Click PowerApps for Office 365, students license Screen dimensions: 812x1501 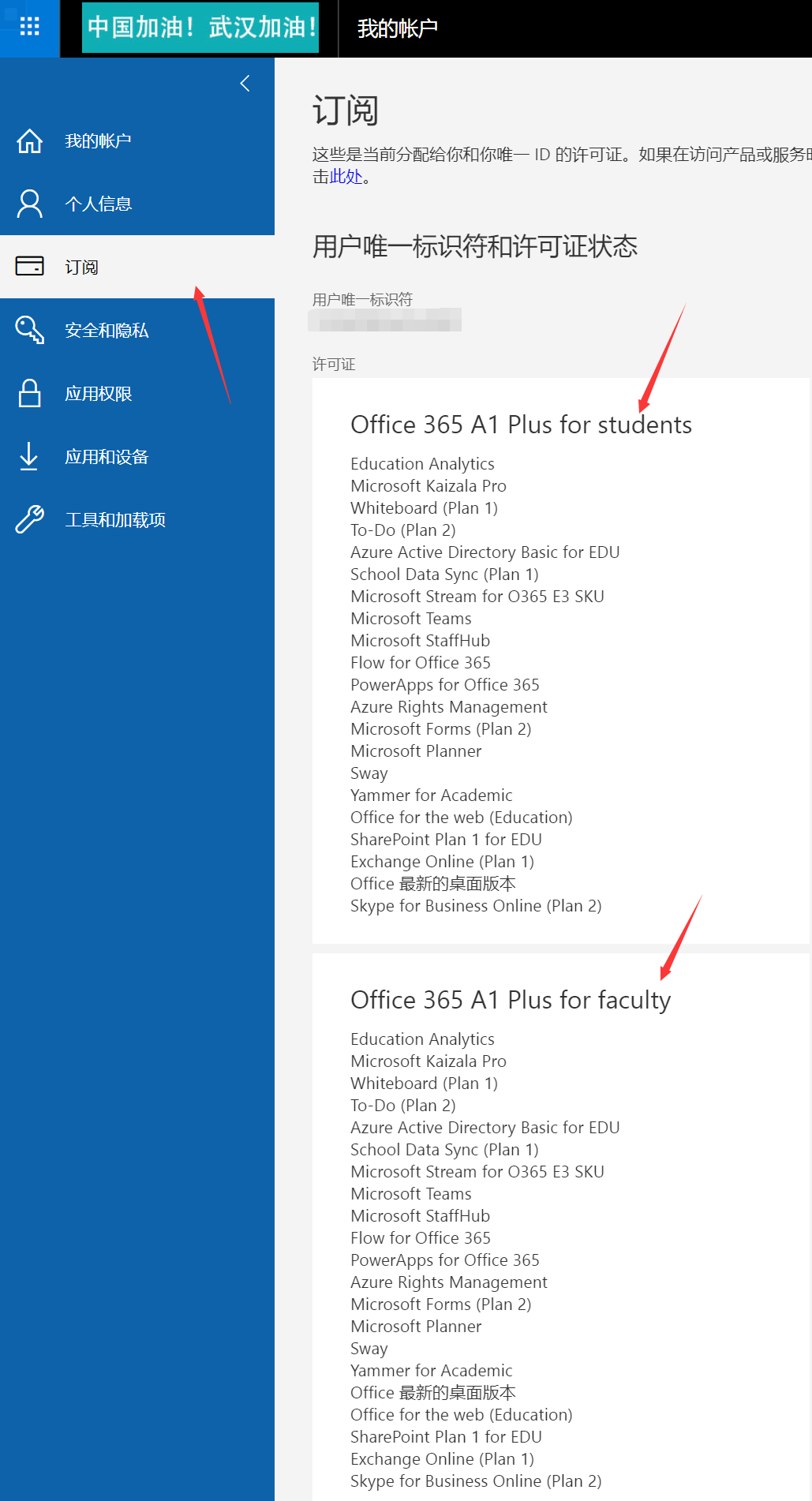[445, 685]
